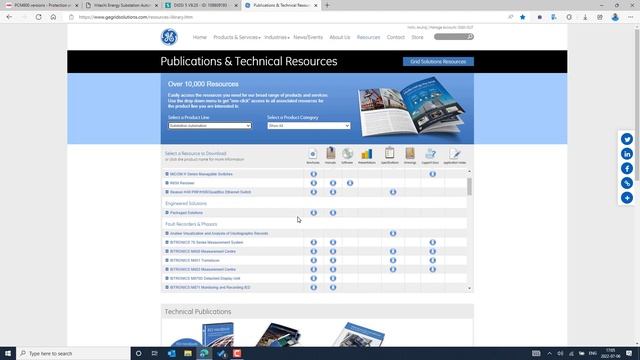Click the Software column globe icon

click(x=347, y=153)
